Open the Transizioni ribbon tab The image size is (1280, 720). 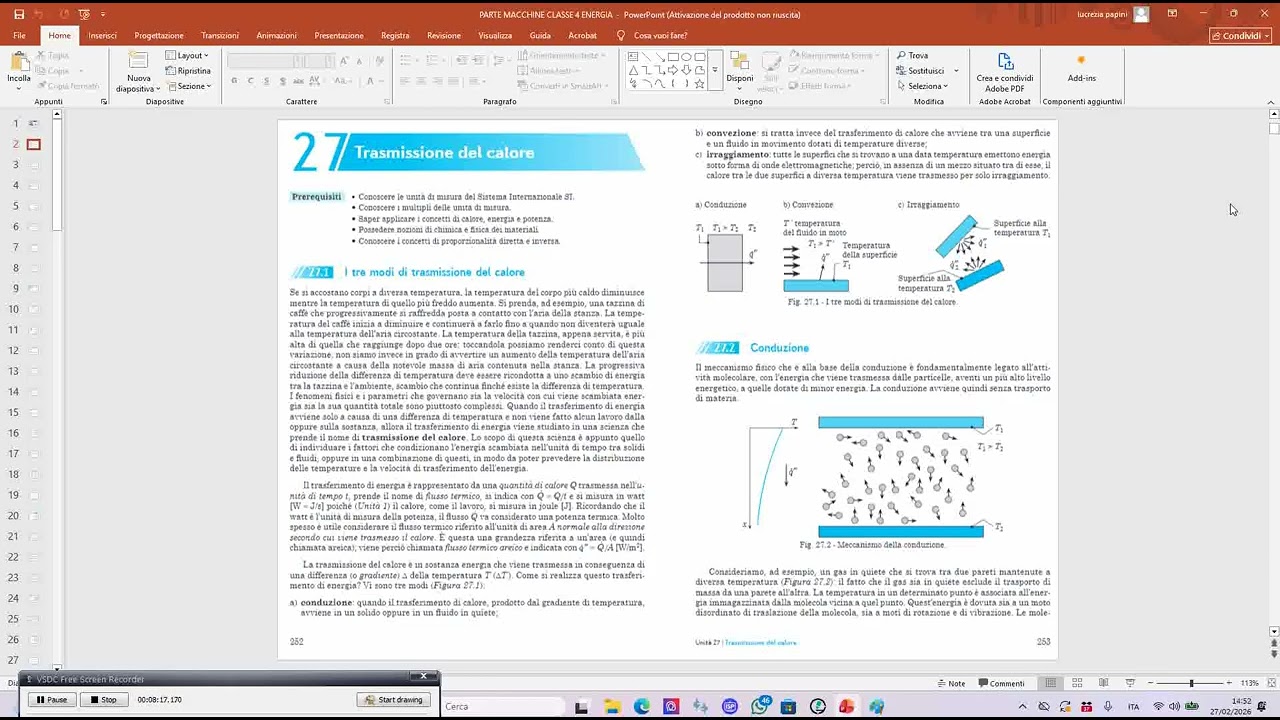coord(220,35)
